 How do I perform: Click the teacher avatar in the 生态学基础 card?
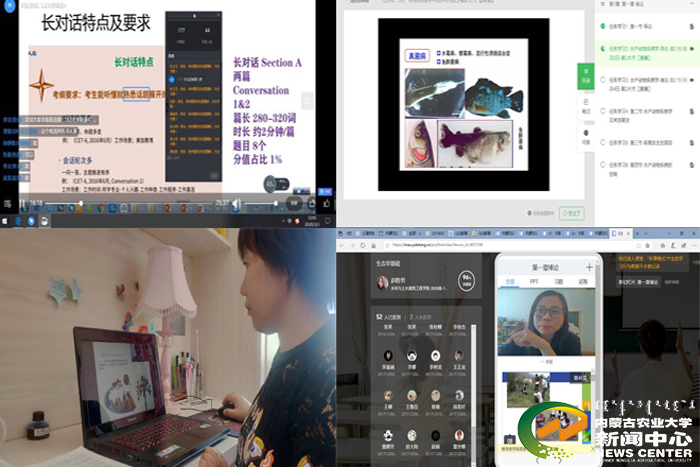click(x=382, y=283)
